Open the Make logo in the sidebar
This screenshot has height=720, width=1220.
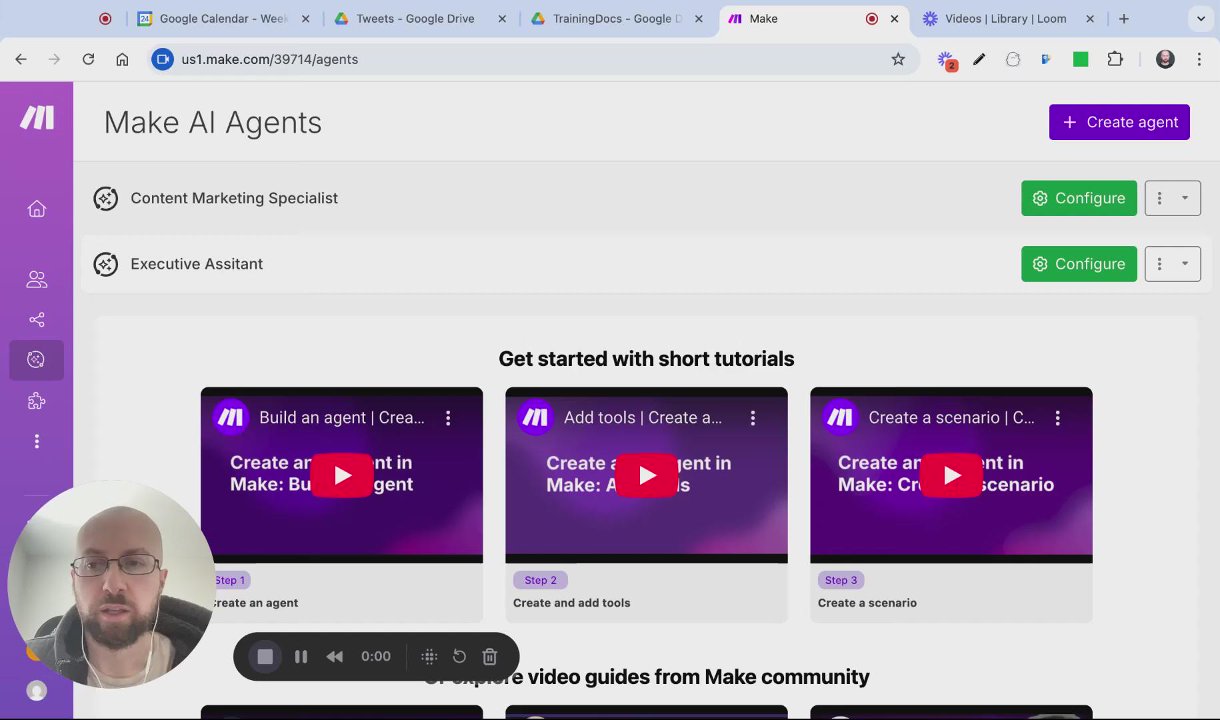click(x=37, y=118)
